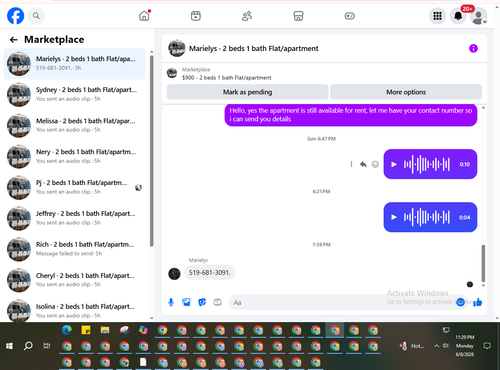Image resolution: width=500 pixels, height=370 pixels.
Task: Click Mark as pending button
Action: point(247,92)
